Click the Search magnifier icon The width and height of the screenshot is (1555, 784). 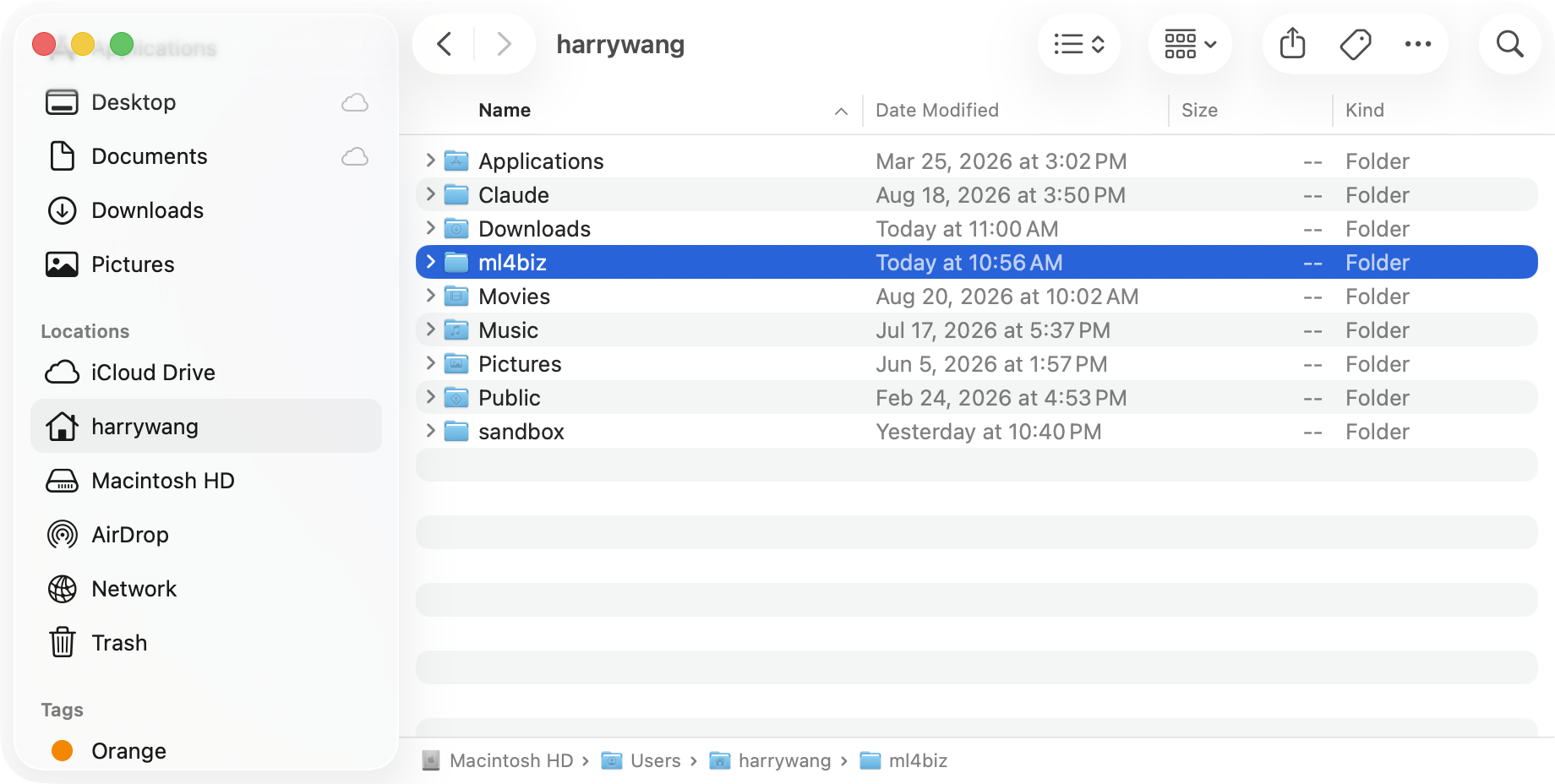(1510, 44)
